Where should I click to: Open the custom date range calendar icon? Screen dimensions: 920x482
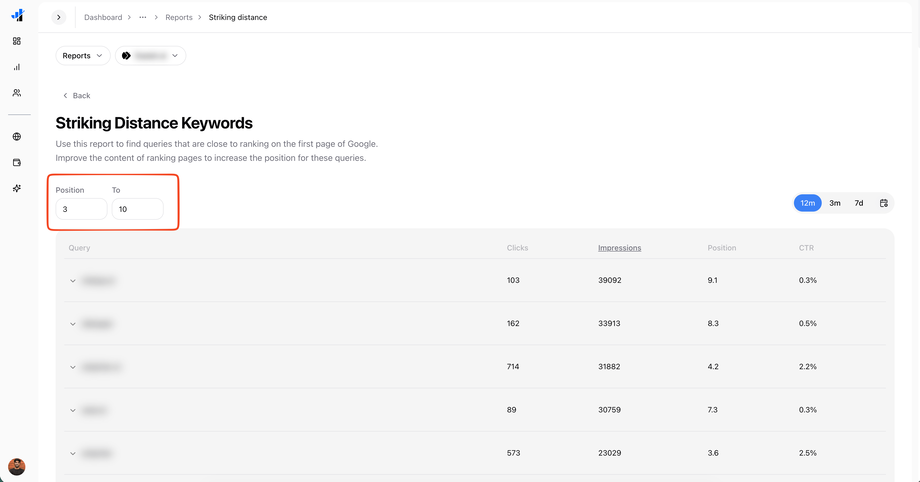tap(883, 203)
